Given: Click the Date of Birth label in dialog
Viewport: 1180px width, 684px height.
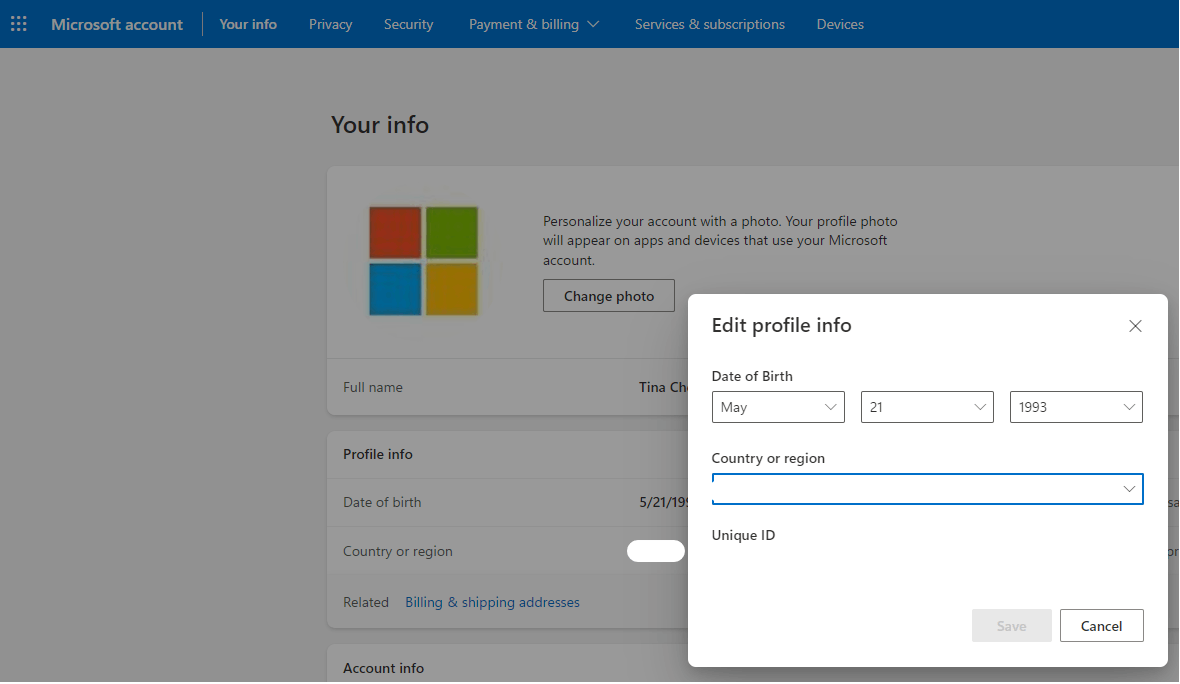Looking at the screenshot, I should (752, 376).
